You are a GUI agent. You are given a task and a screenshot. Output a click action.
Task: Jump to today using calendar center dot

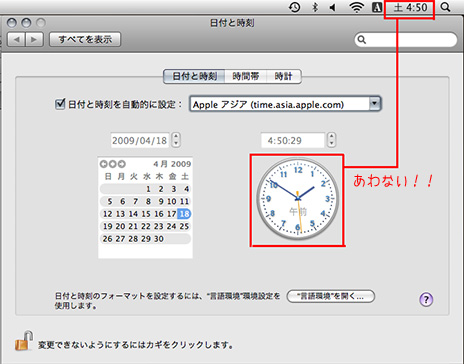113,164
